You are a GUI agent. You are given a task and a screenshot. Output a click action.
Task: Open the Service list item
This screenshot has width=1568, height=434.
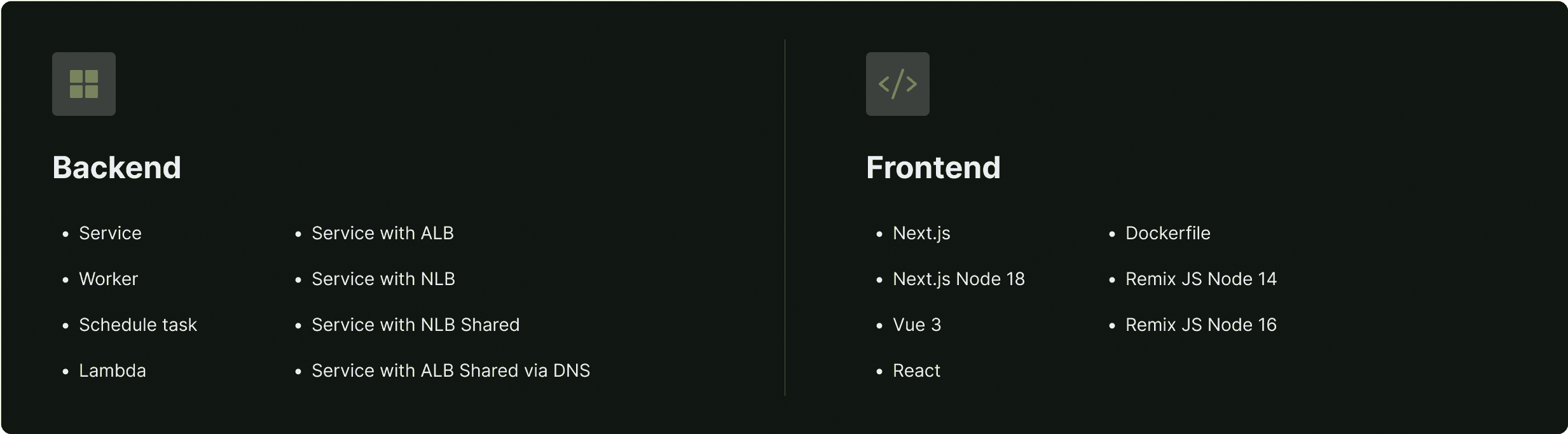coord(110,233)
